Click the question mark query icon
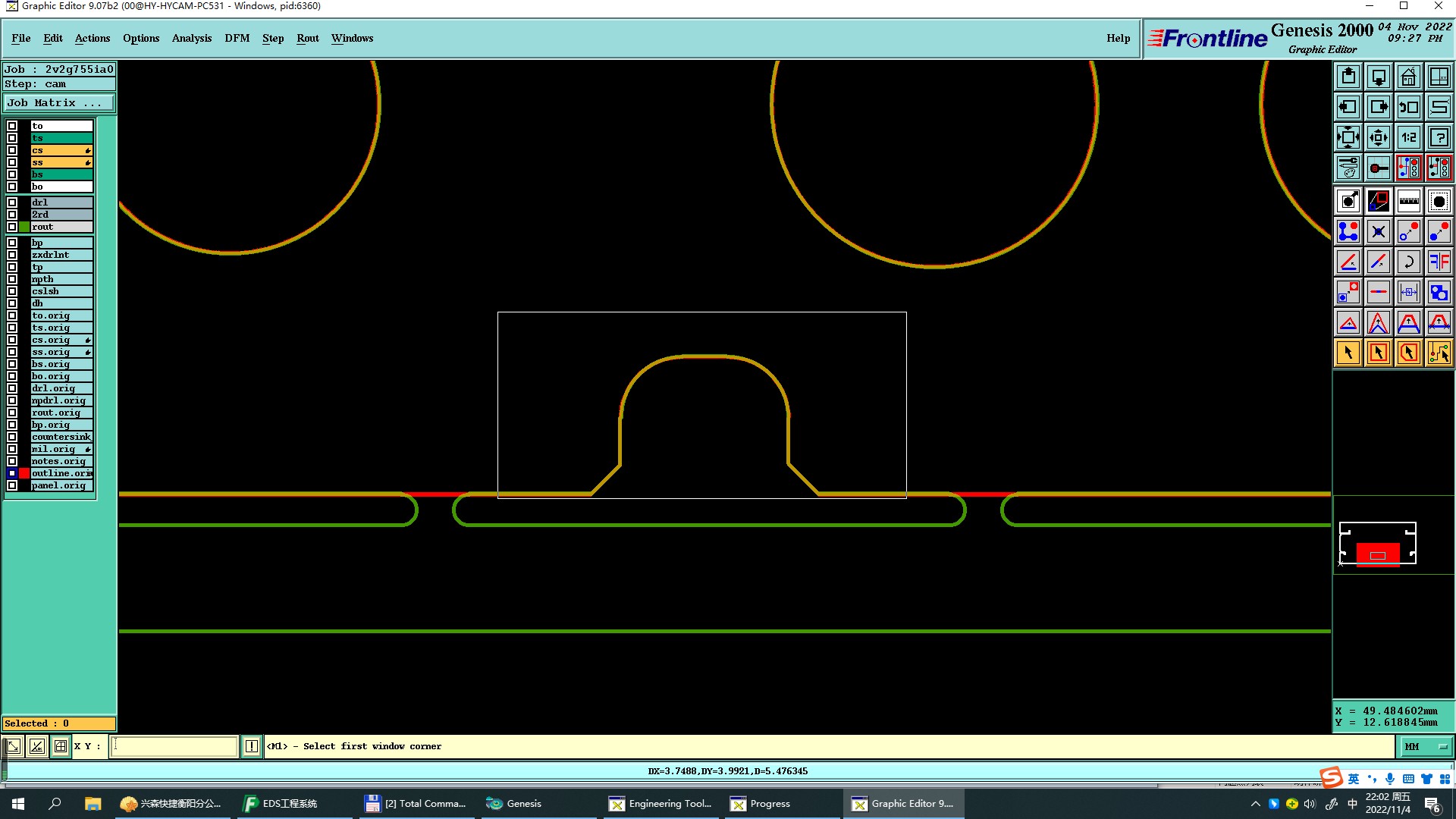 [1439, 137]
